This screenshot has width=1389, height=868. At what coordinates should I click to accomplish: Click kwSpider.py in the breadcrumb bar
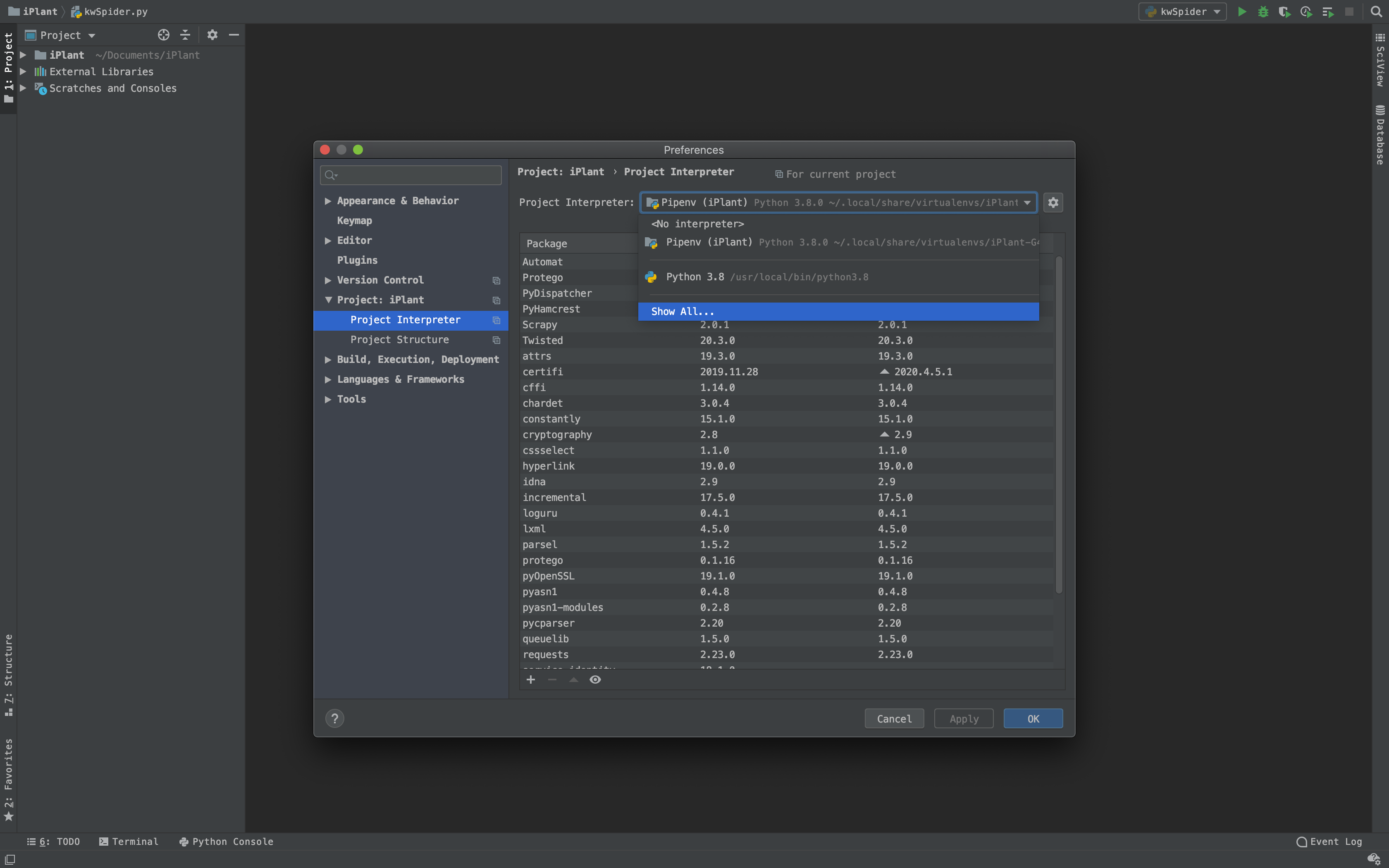click(x=110, y=12)
